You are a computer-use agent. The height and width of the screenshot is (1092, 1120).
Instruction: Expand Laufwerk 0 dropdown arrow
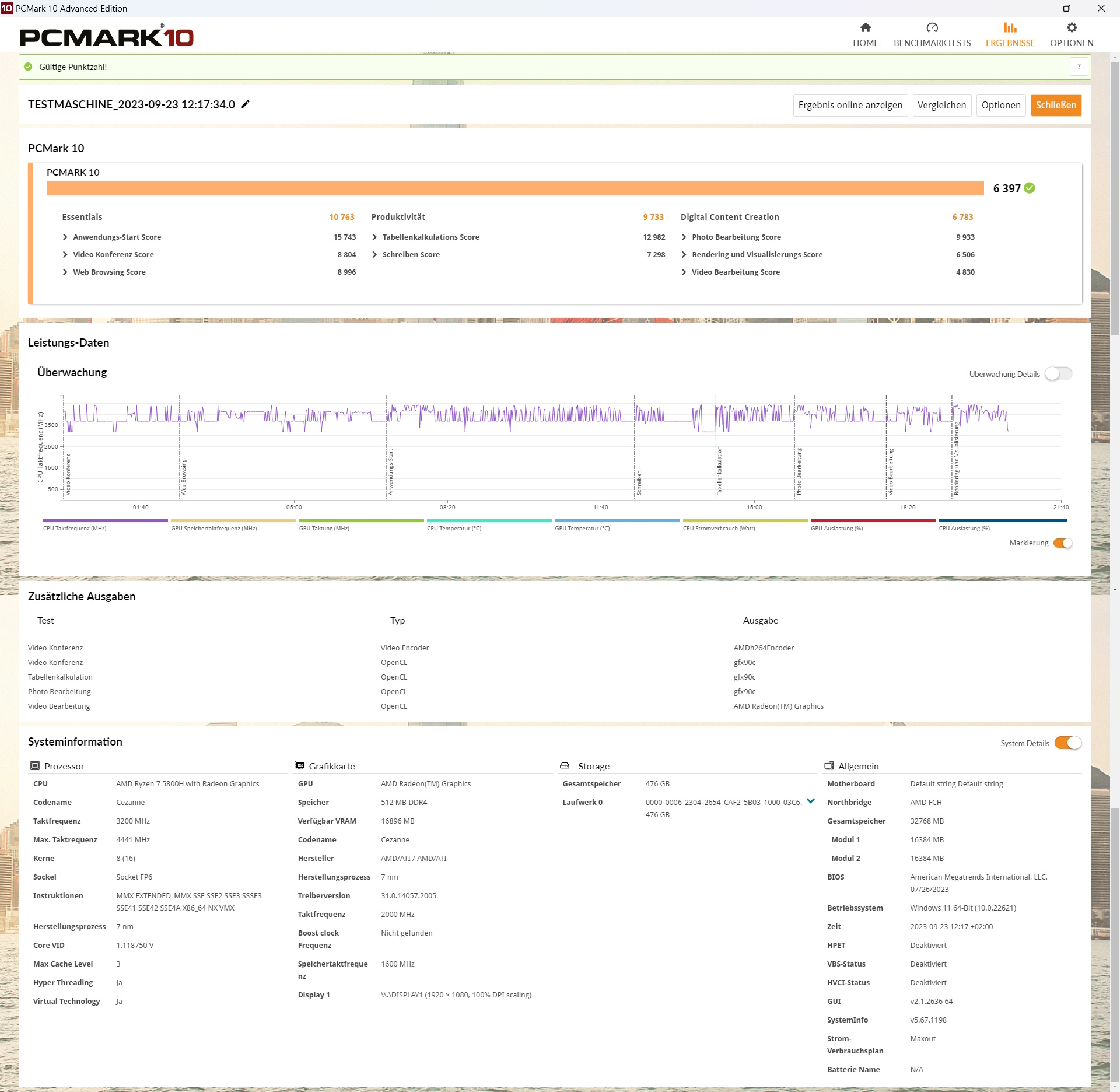810,801
